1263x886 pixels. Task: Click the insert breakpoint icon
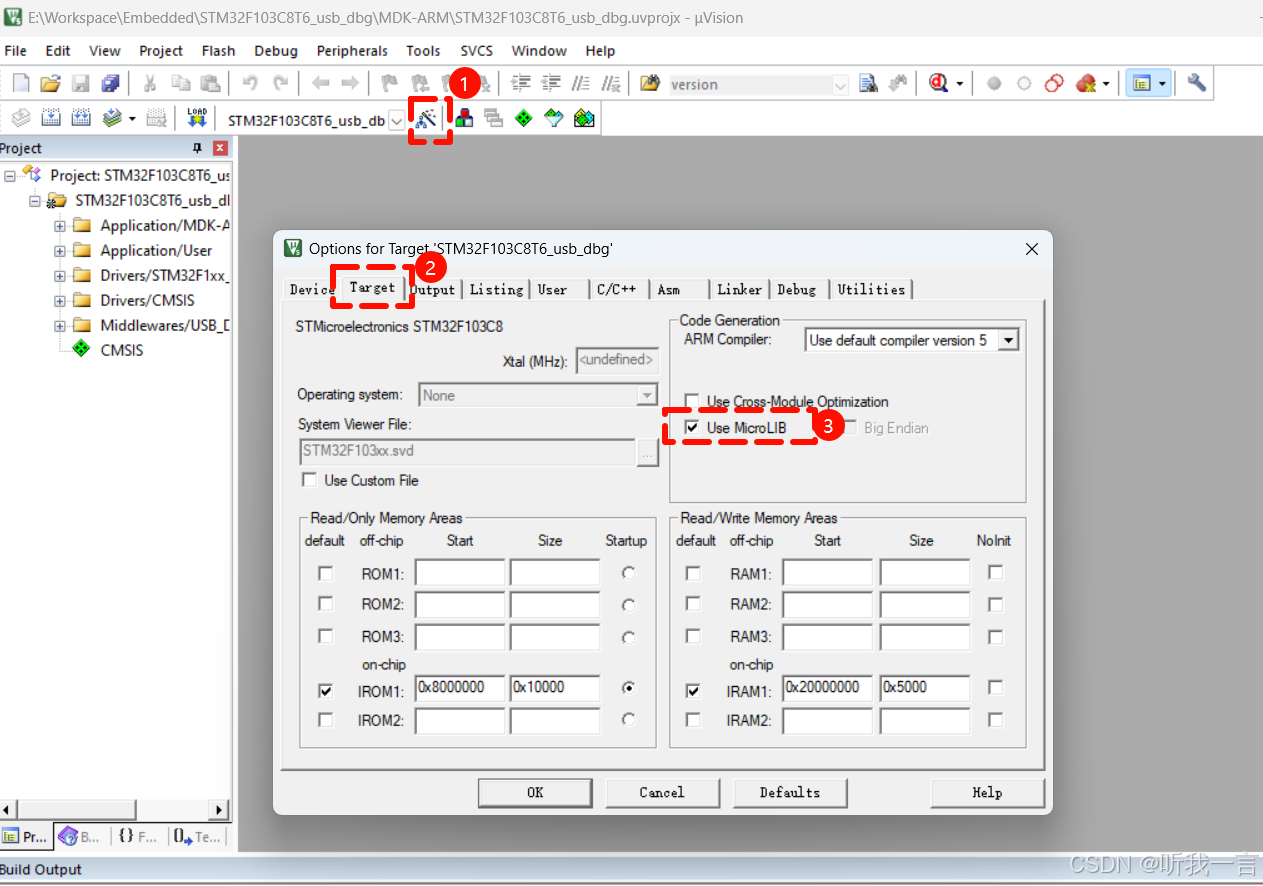[x=994, y=84]
